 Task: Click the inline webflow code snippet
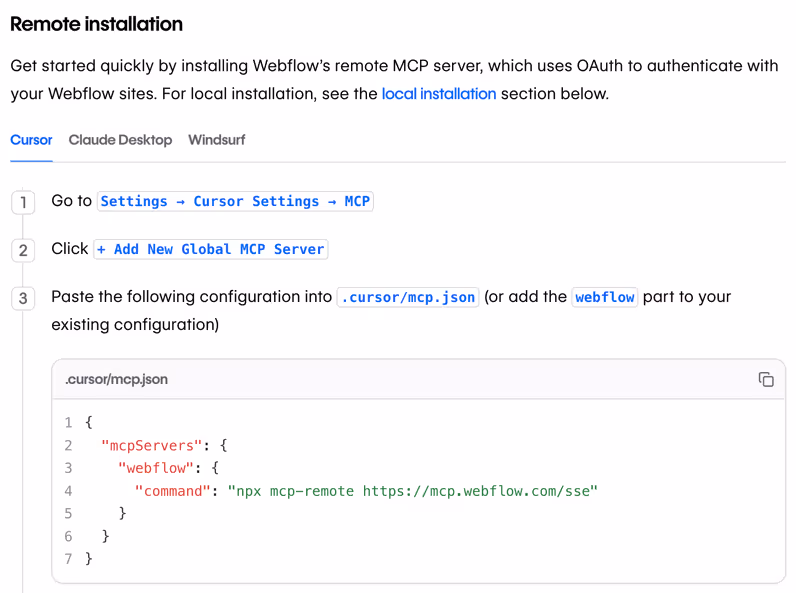coord(605,297)
